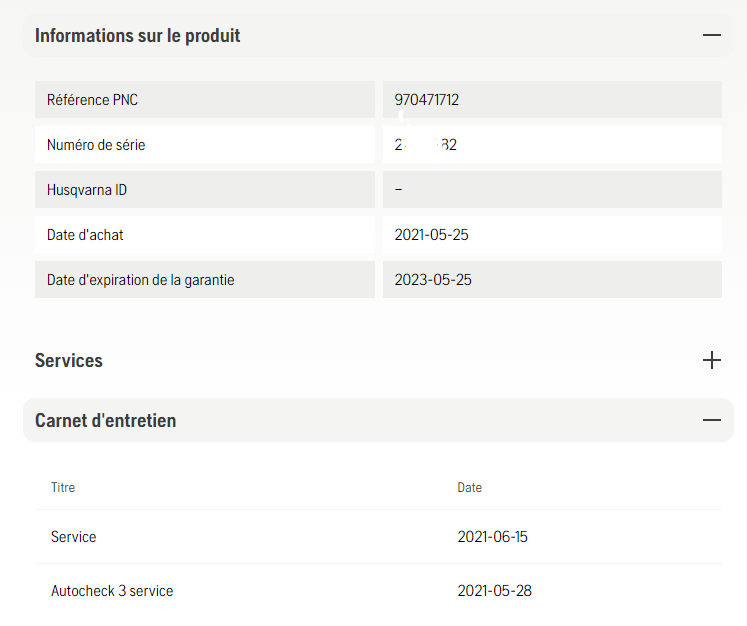Open the Autocheck 3 service entry
Image resolution: width=747 pixels, height=626 pixels.
pyautogui.click(x=112, y=591)
